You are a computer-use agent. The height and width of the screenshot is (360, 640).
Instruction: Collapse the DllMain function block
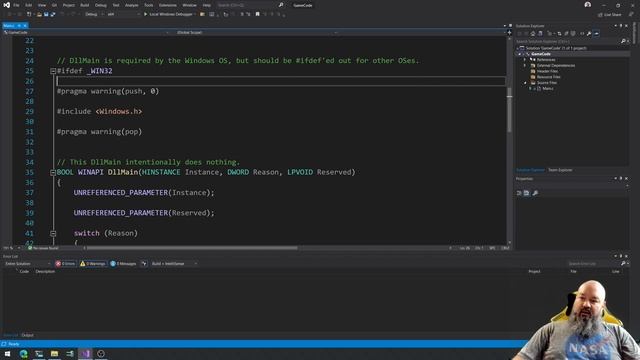click(53, 173)
